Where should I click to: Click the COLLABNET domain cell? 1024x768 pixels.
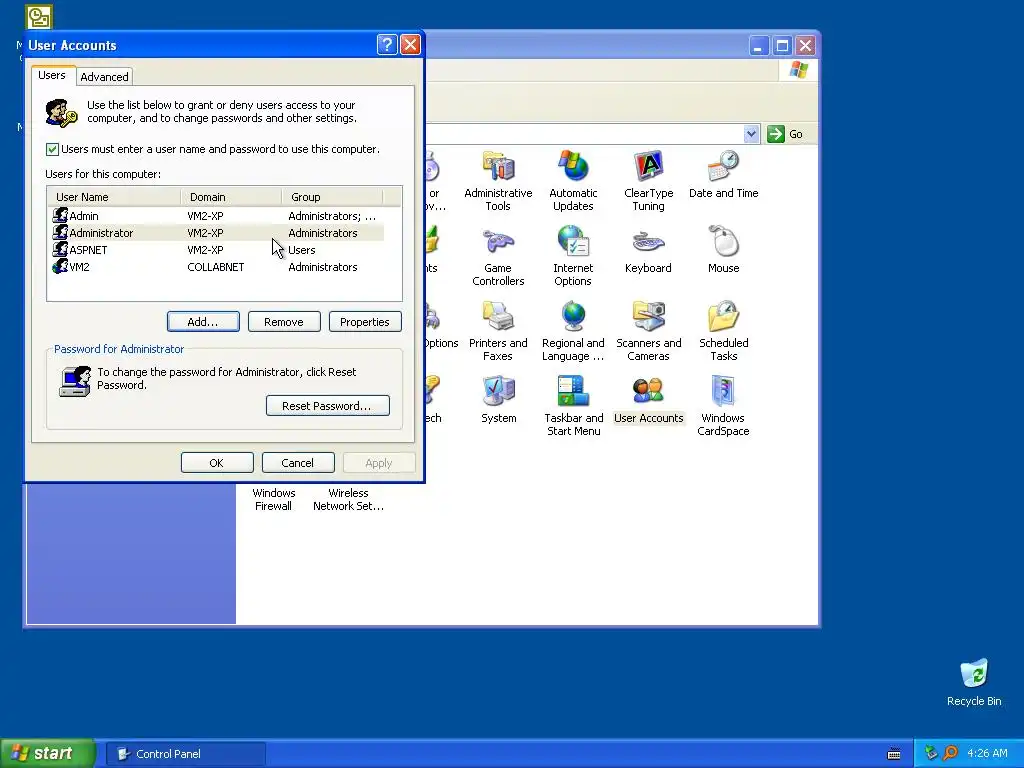pos(216,267)
